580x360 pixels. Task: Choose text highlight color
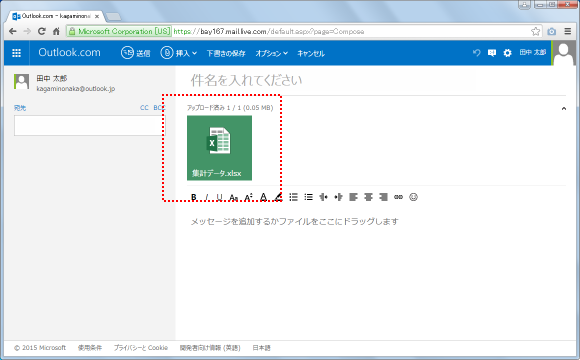pos(278,197)
